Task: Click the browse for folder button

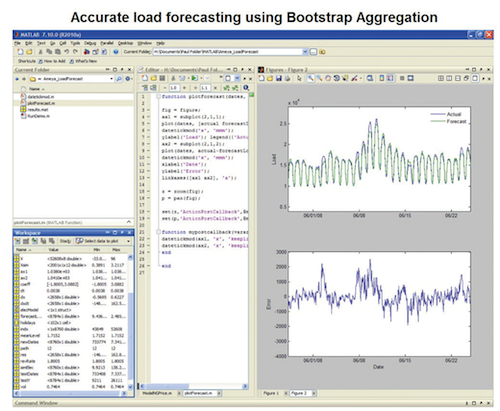Action: (313, 52)
